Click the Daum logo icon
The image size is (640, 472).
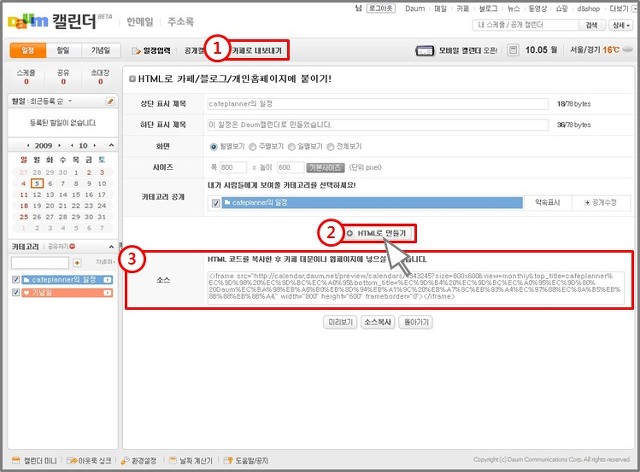pyautogui.click(x=28, y=20)
